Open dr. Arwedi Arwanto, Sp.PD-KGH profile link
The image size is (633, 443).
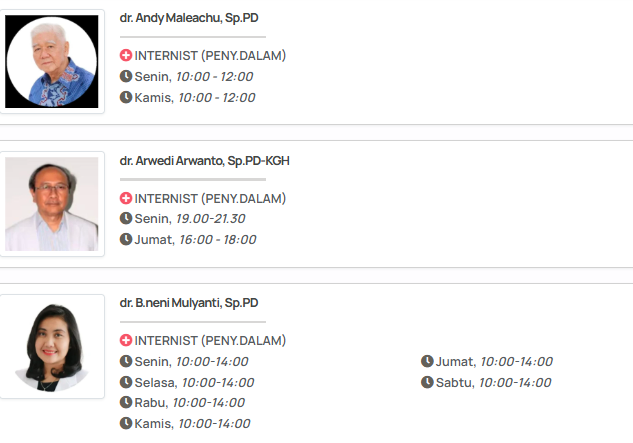coord(205,161)
